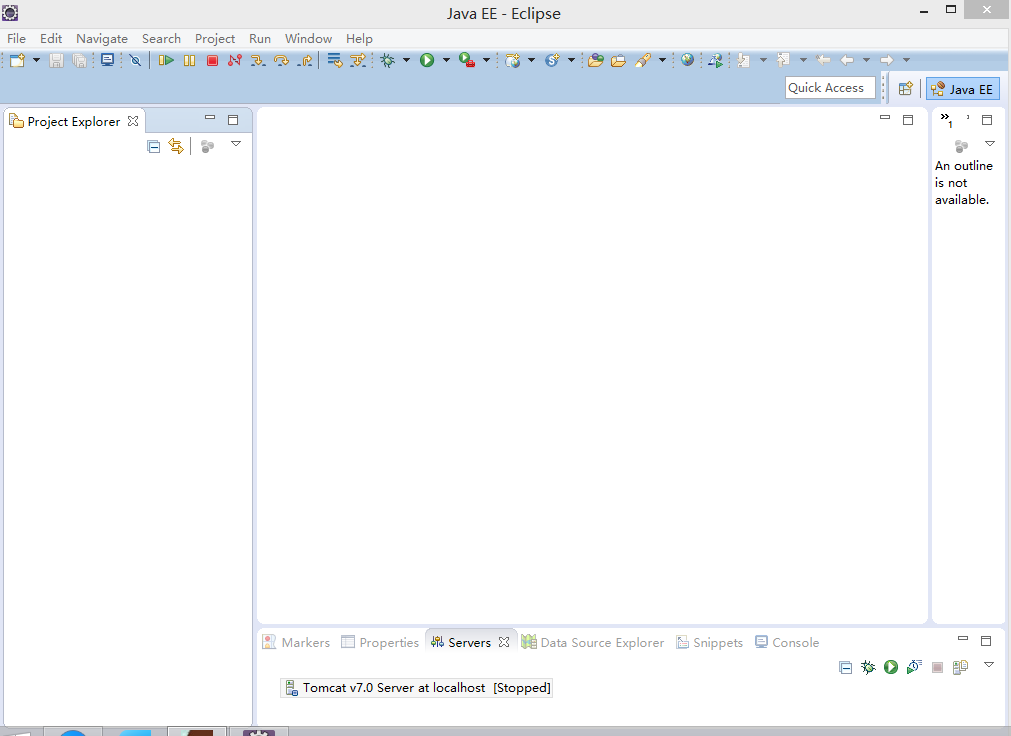
Task: Collapse All in Project Explorer
Action: [x=153, y=146]
